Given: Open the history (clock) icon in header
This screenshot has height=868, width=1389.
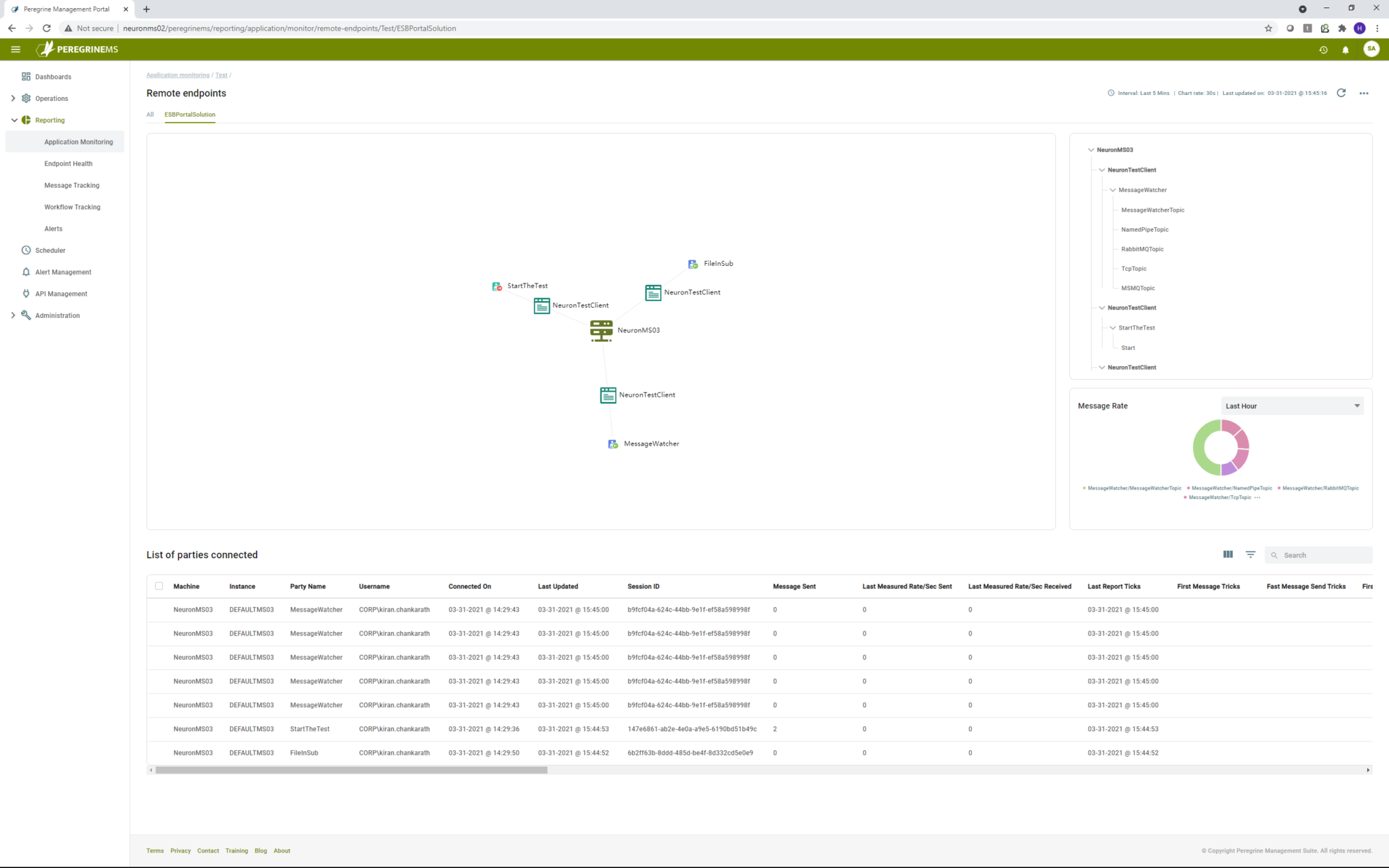Looking at the screenshot, I should [1323, 49].
